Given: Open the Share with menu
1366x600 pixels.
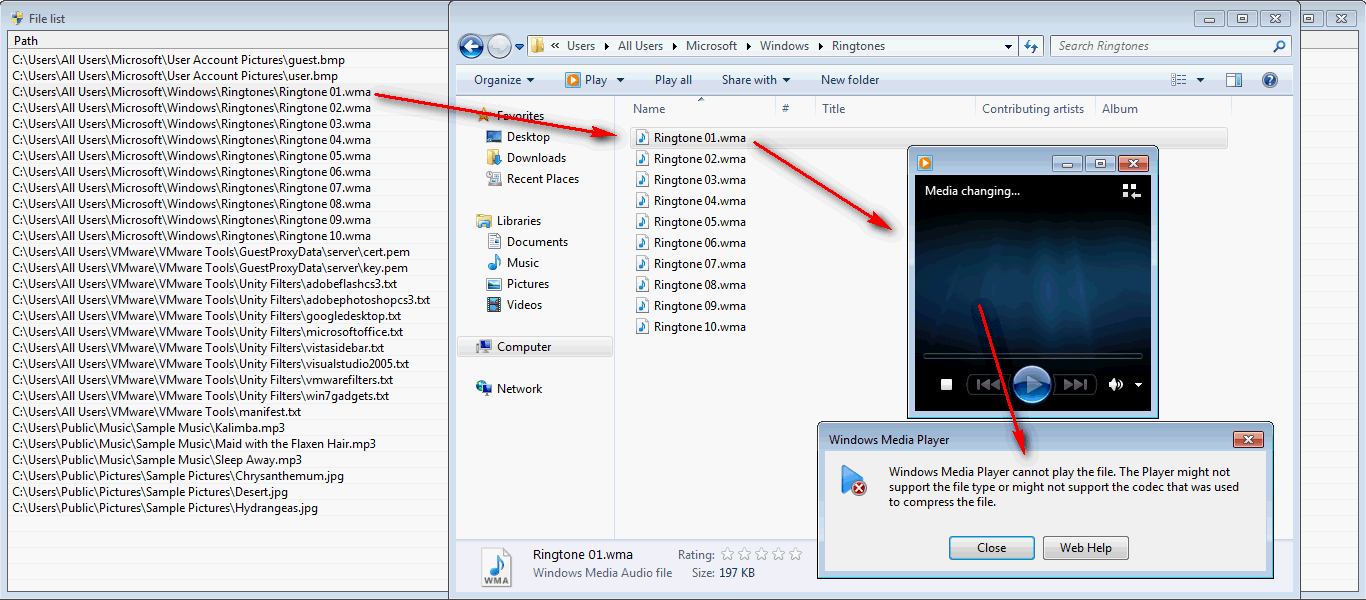Looking at the screenshot, I should [755, 80].
